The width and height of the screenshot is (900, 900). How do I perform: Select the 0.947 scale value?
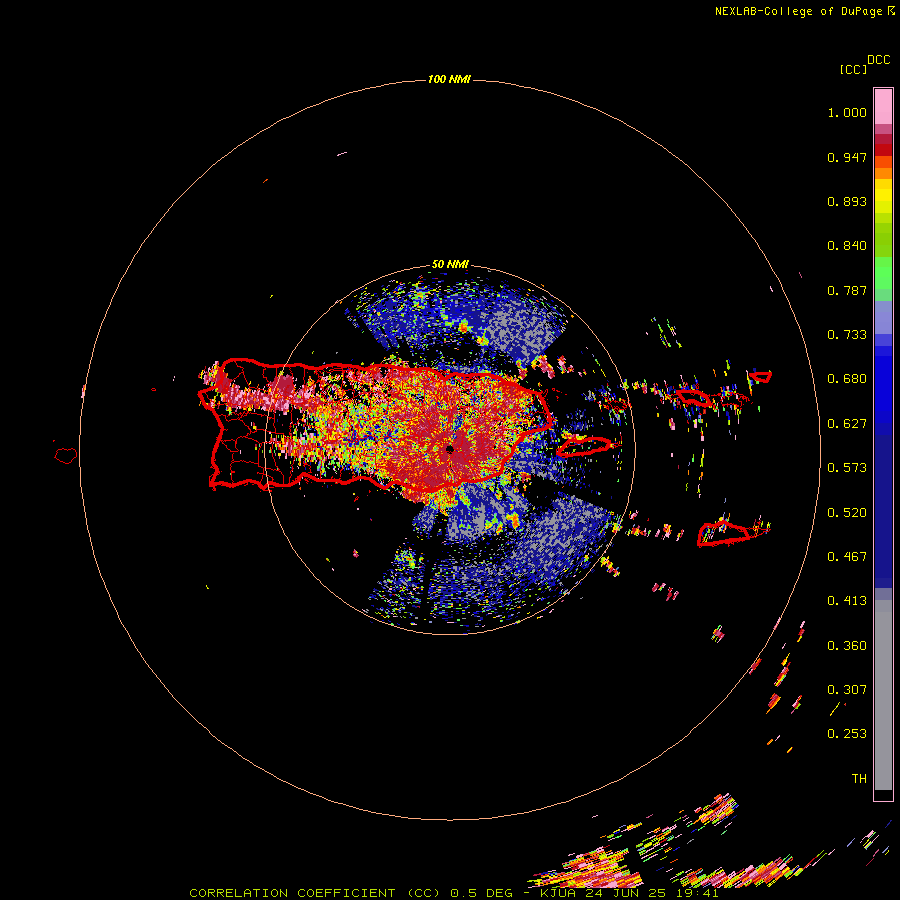click(847, 157)
